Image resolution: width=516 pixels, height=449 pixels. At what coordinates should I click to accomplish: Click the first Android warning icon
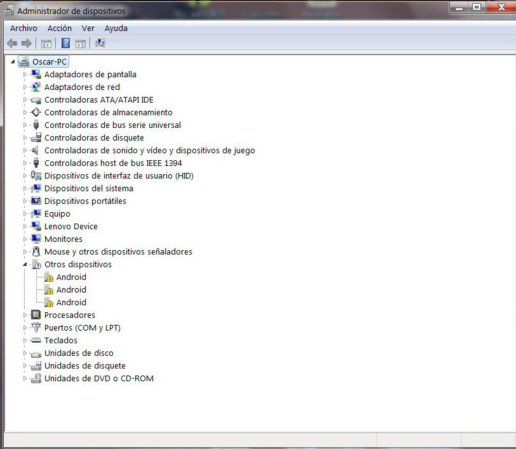coord(49,277)
